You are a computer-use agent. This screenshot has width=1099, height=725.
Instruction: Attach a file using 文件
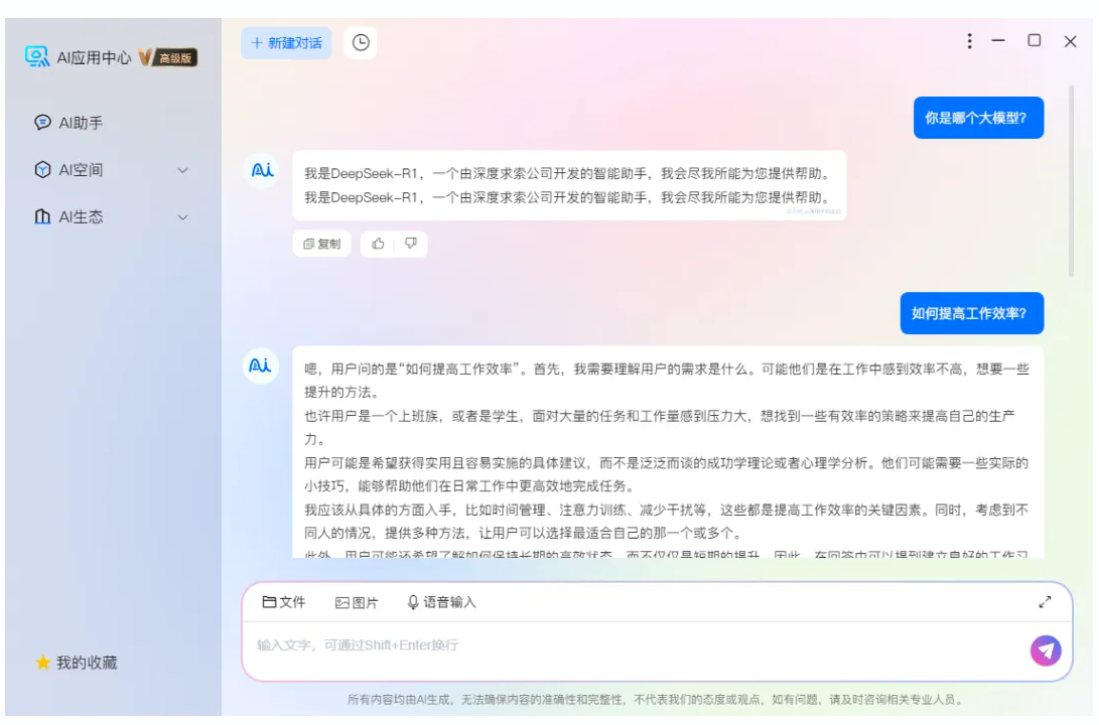[284, 602]
